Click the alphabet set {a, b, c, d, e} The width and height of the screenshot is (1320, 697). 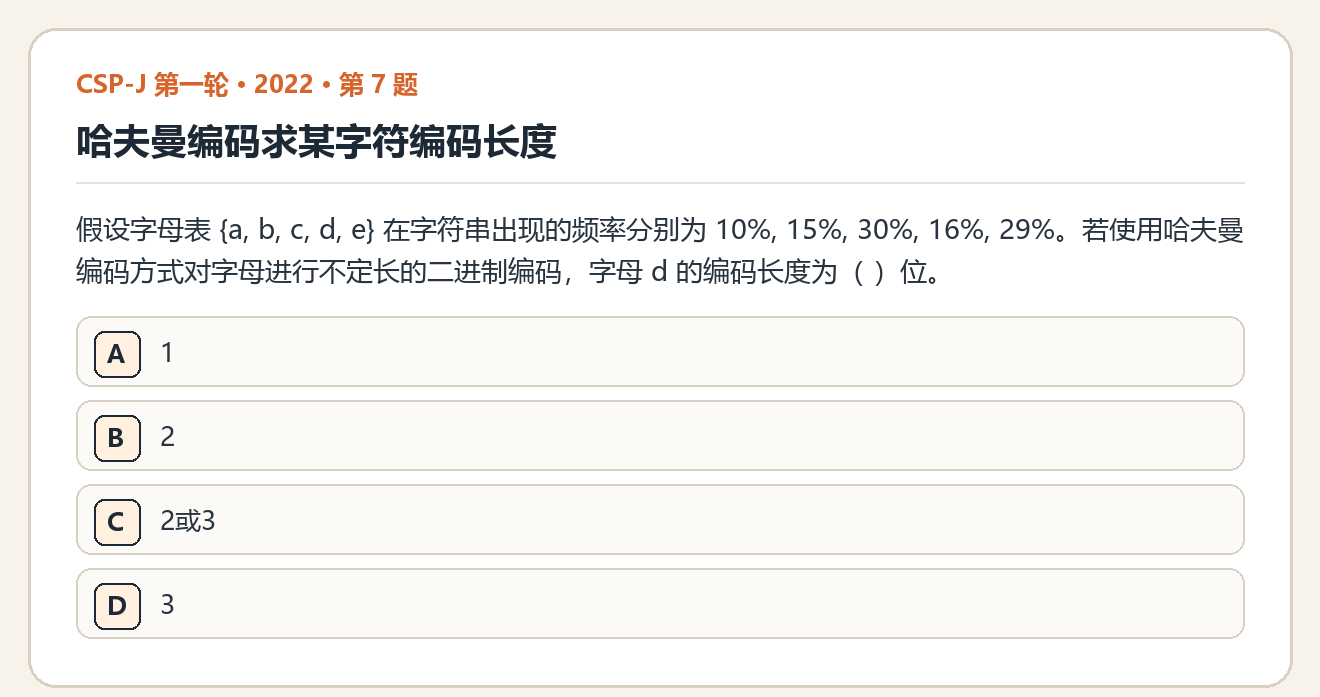click(x=296, y=232)
